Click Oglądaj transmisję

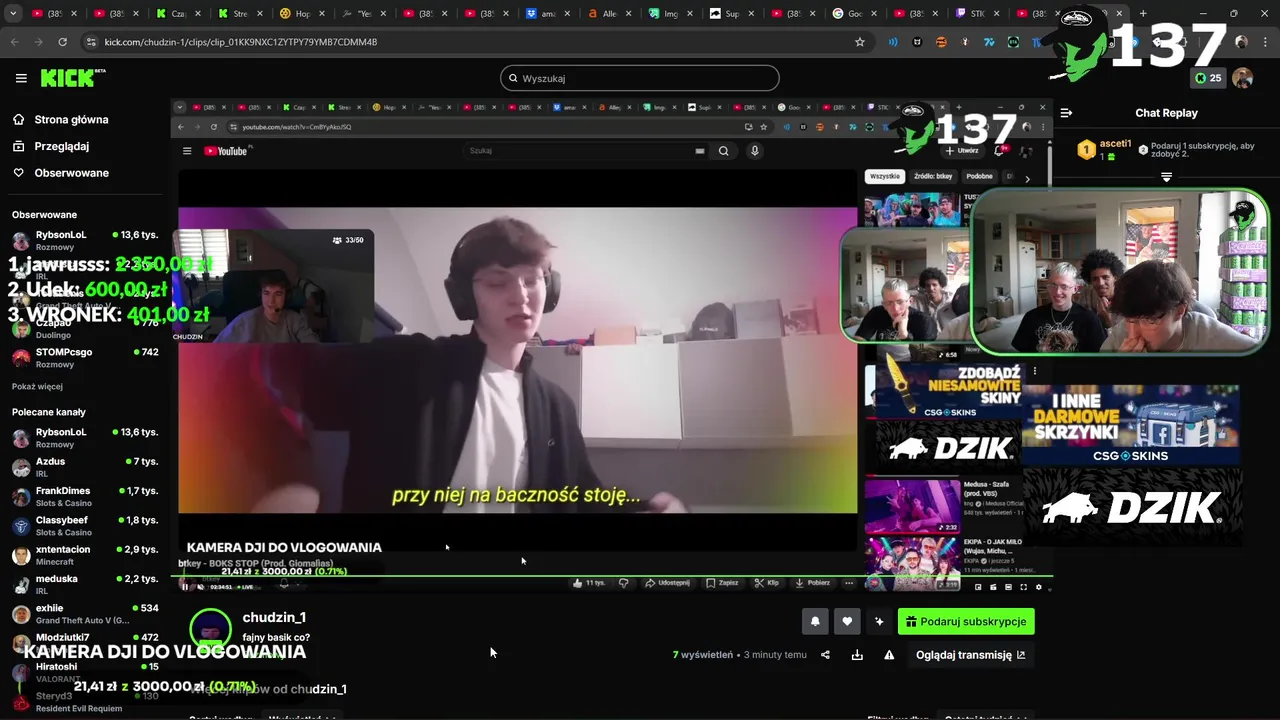click(970, 655)
